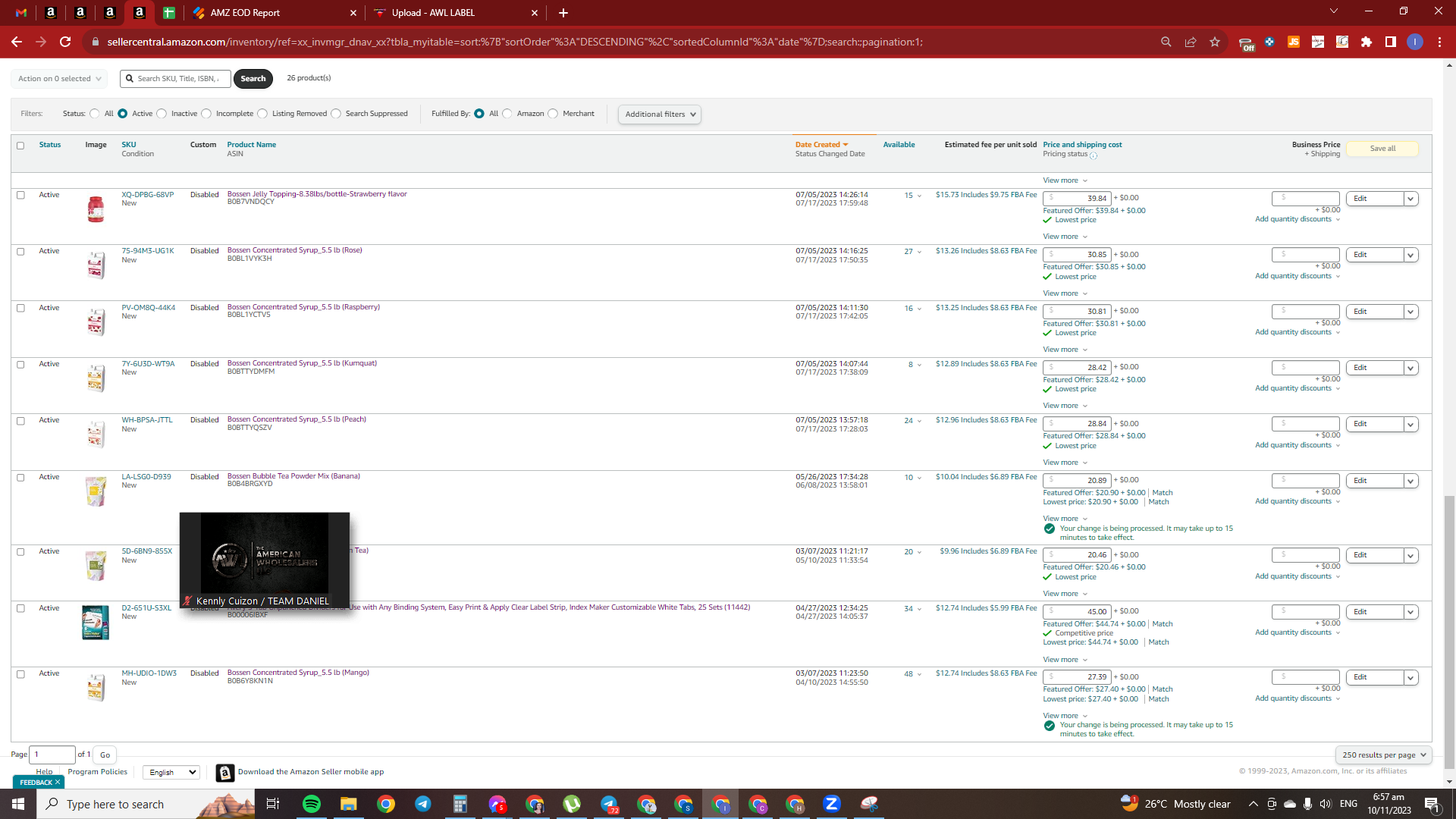Open Telegram from the taskbar
Screen dimensions: 1456x819
pyautogui.click(x=423, y=804)
